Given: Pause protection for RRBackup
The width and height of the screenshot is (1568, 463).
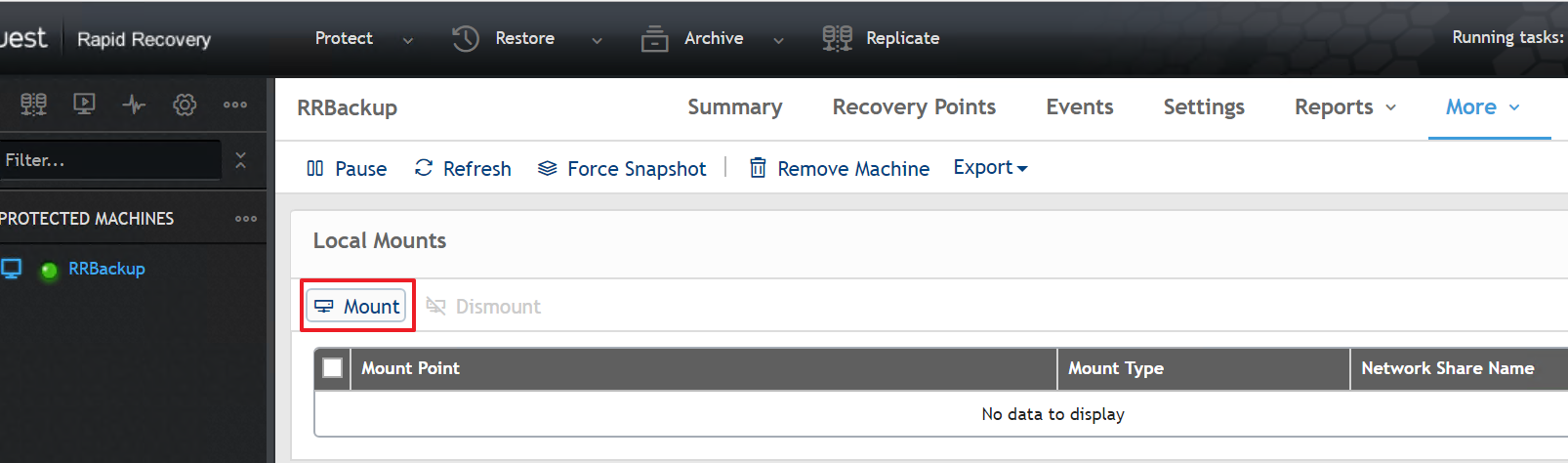Looking at the screenshot, I should (347, 169).
